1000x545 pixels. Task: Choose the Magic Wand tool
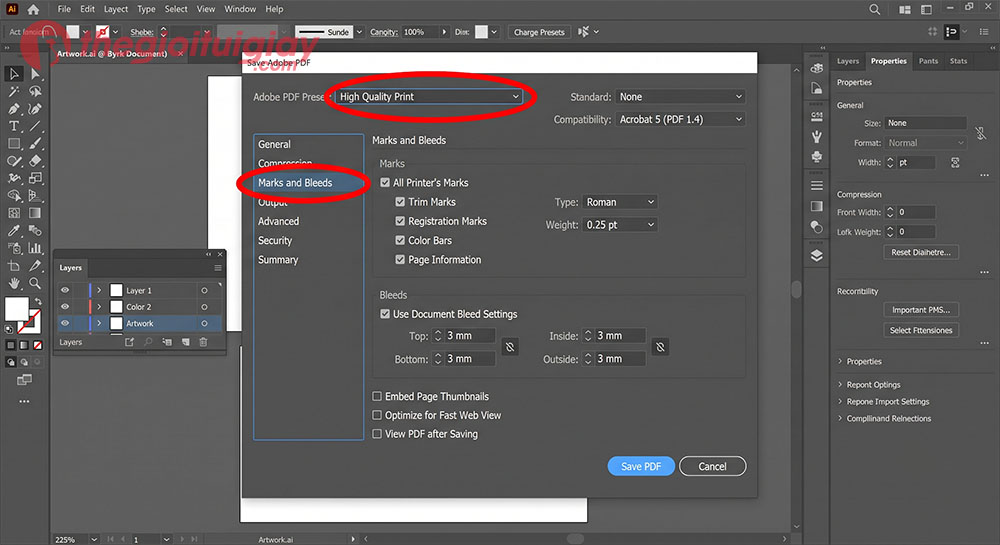pyautogui.click(x=14, y=92)
